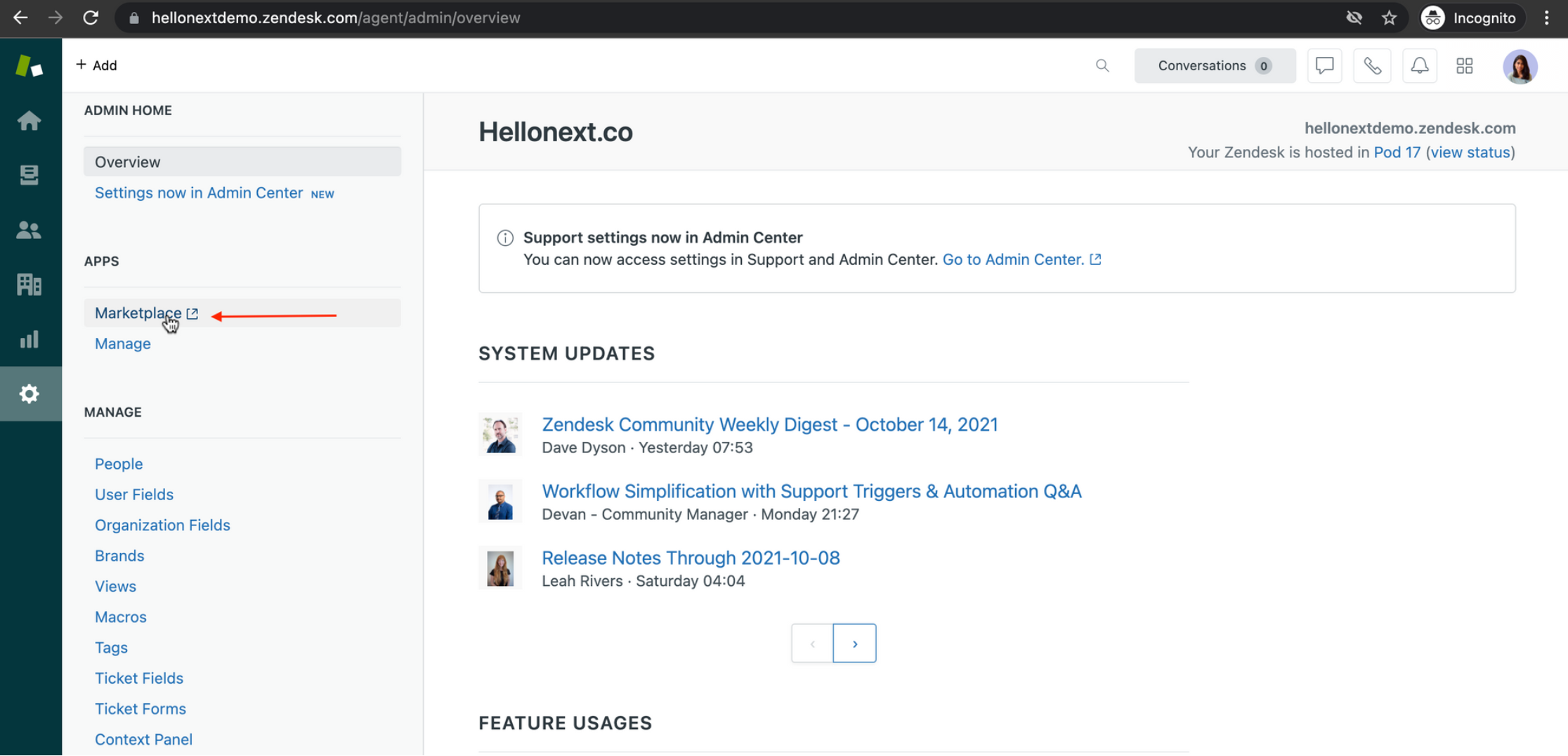Viewport: 1568px width, 756px height.
Task: Click the info icon in settings notice
Action: click(x=505, y=237)
